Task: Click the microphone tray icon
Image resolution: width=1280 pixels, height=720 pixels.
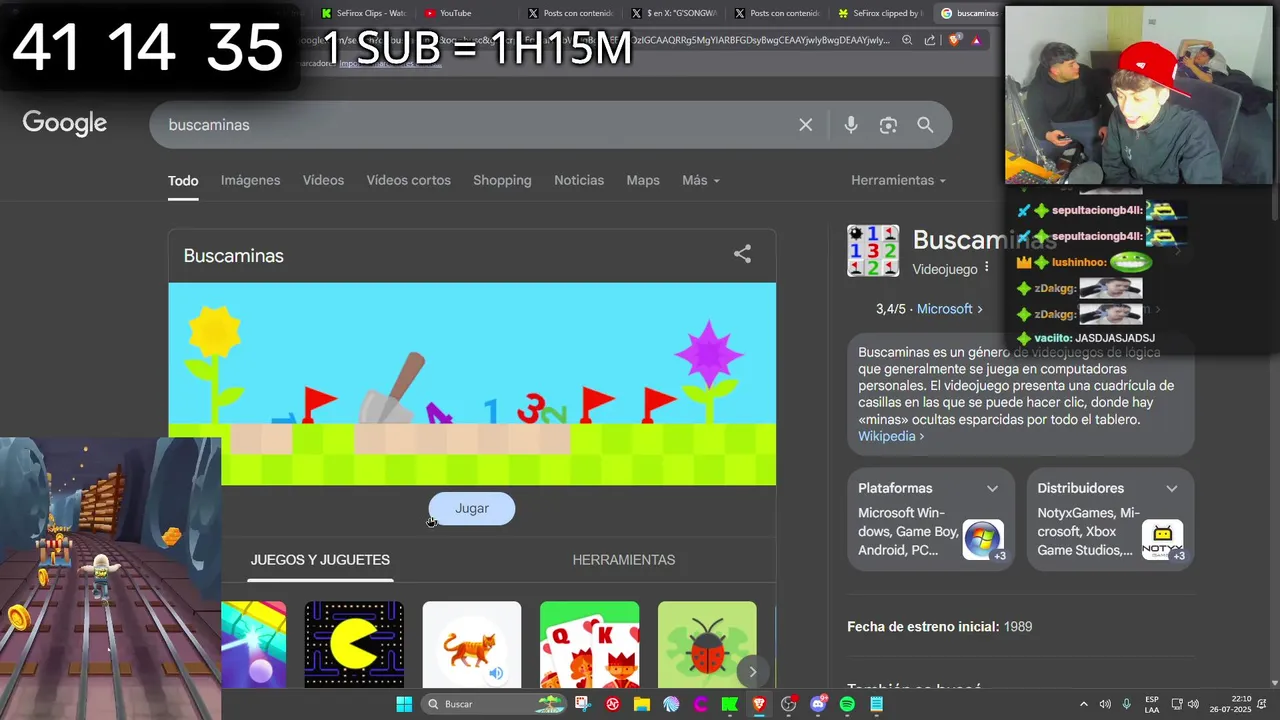Action: 1127,704
